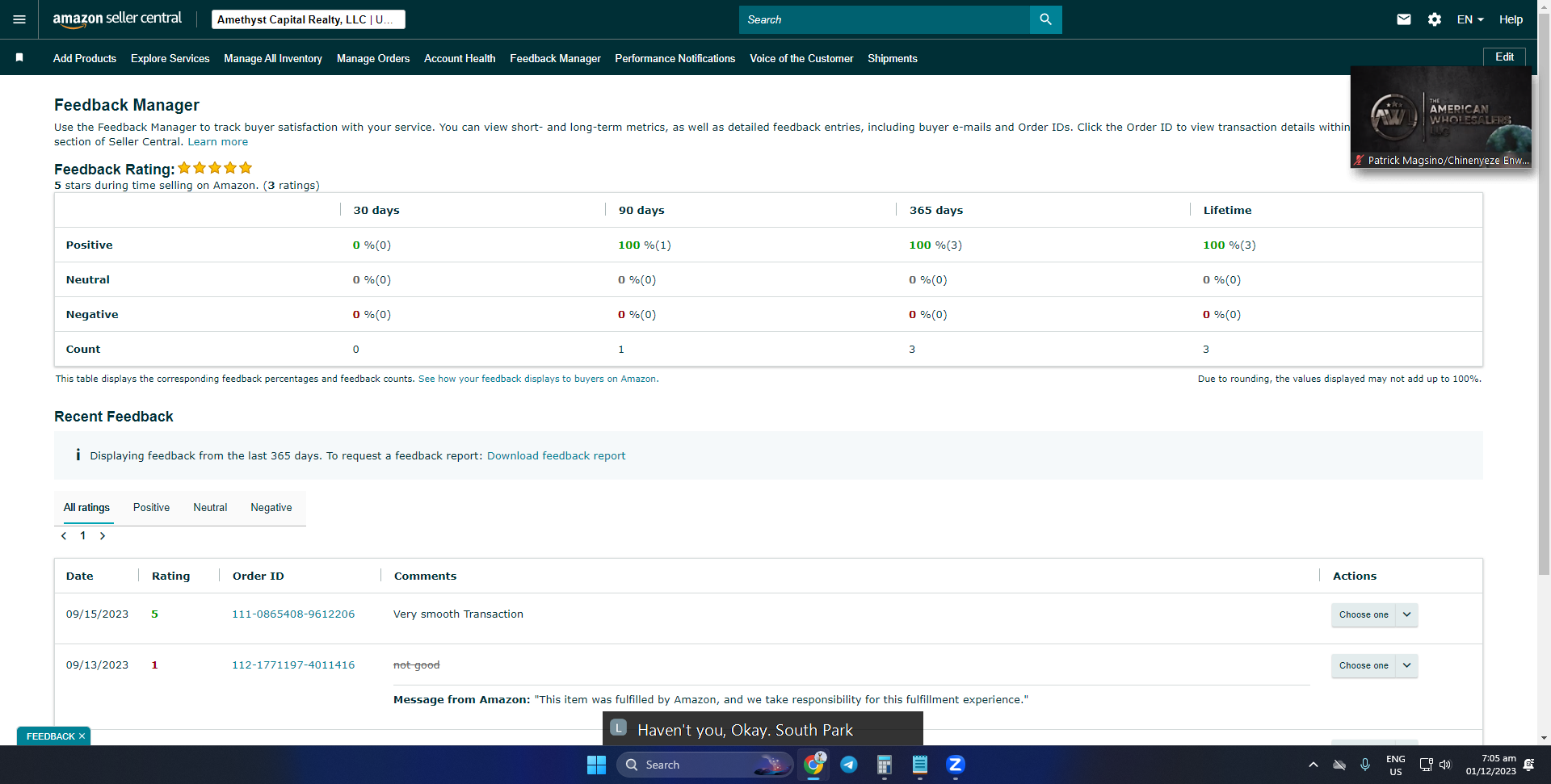Click the Amazon Seller Central logo
Viewport: 1551px width, 784px height.
pos(117,19)
